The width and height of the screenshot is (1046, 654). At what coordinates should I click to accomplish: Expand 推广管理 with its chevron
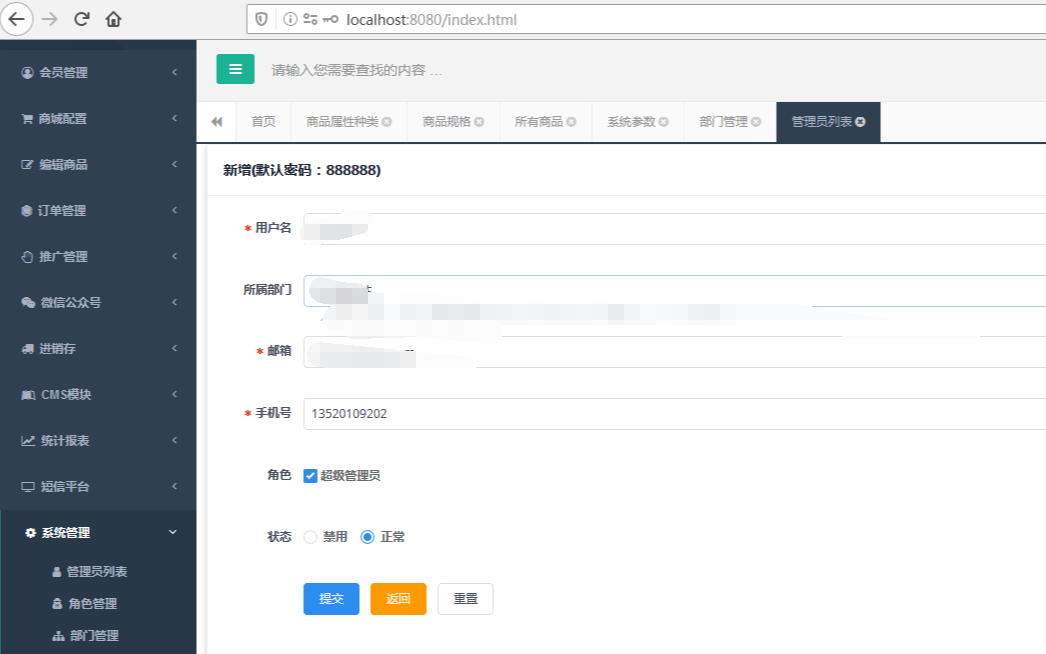click(x=175, y=256)
